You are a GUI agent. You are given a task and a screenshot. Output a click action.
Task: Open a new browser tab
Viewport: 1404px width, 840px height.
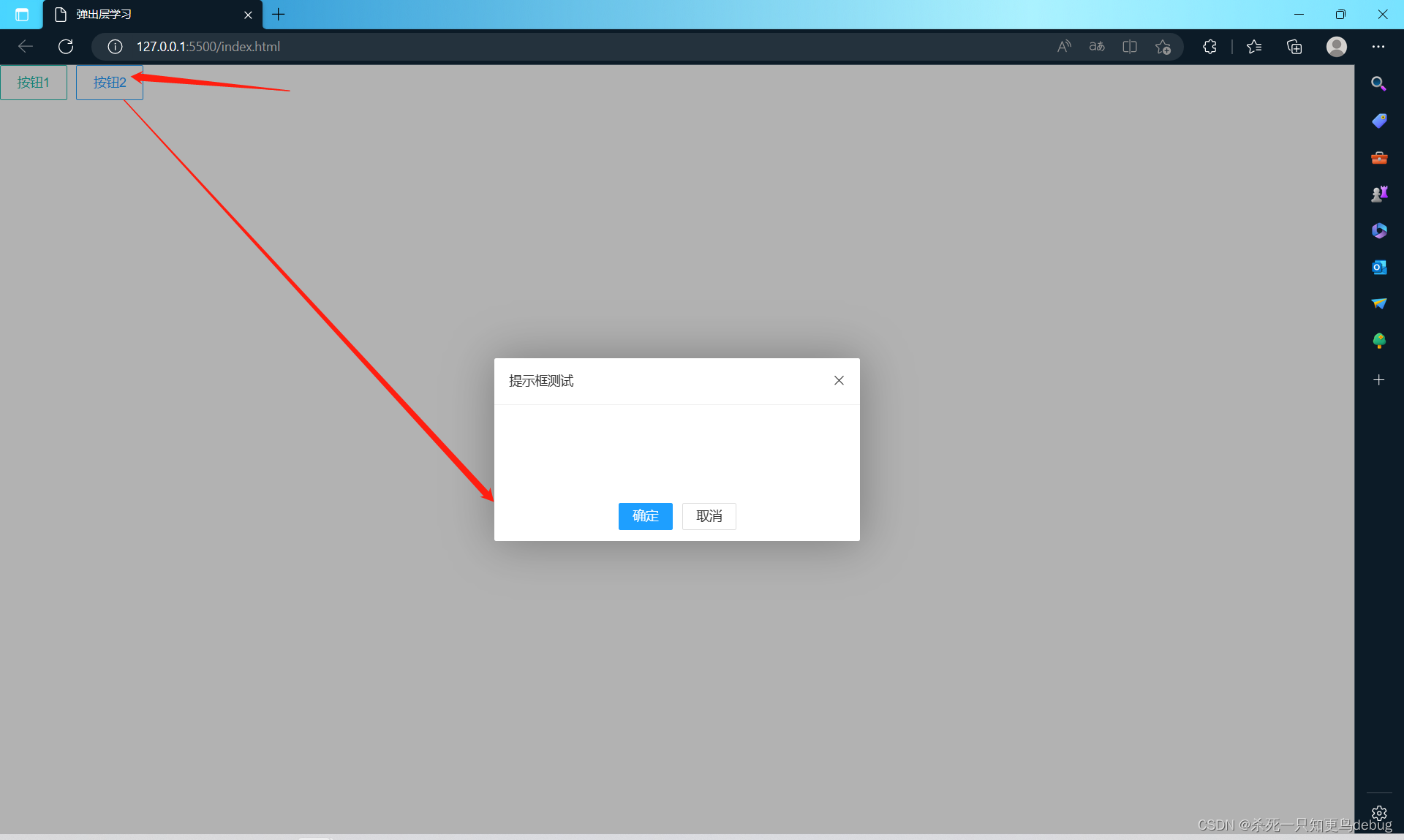[279, 15]
